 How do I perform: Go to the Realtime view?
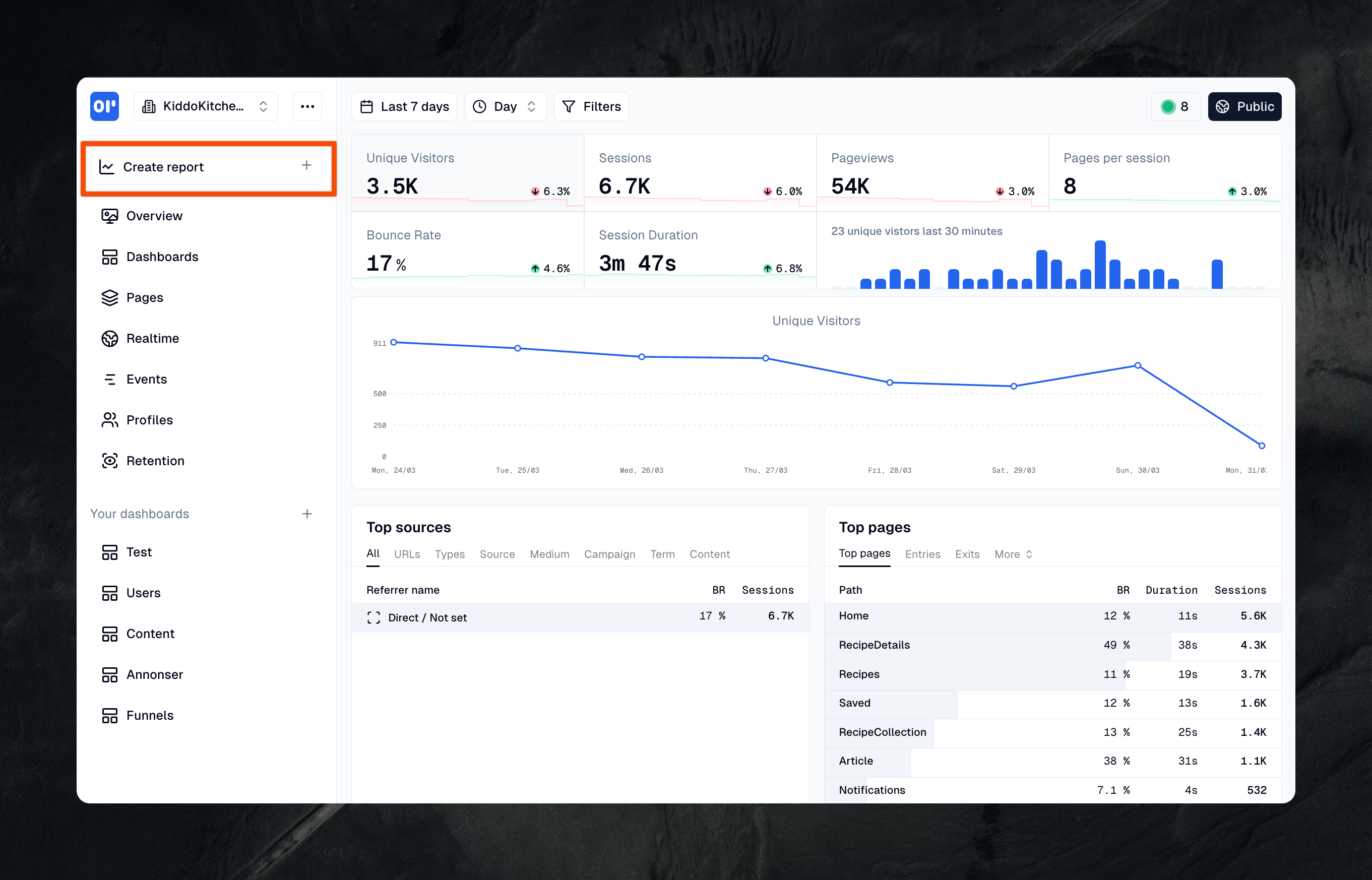[x=152, y=338]
